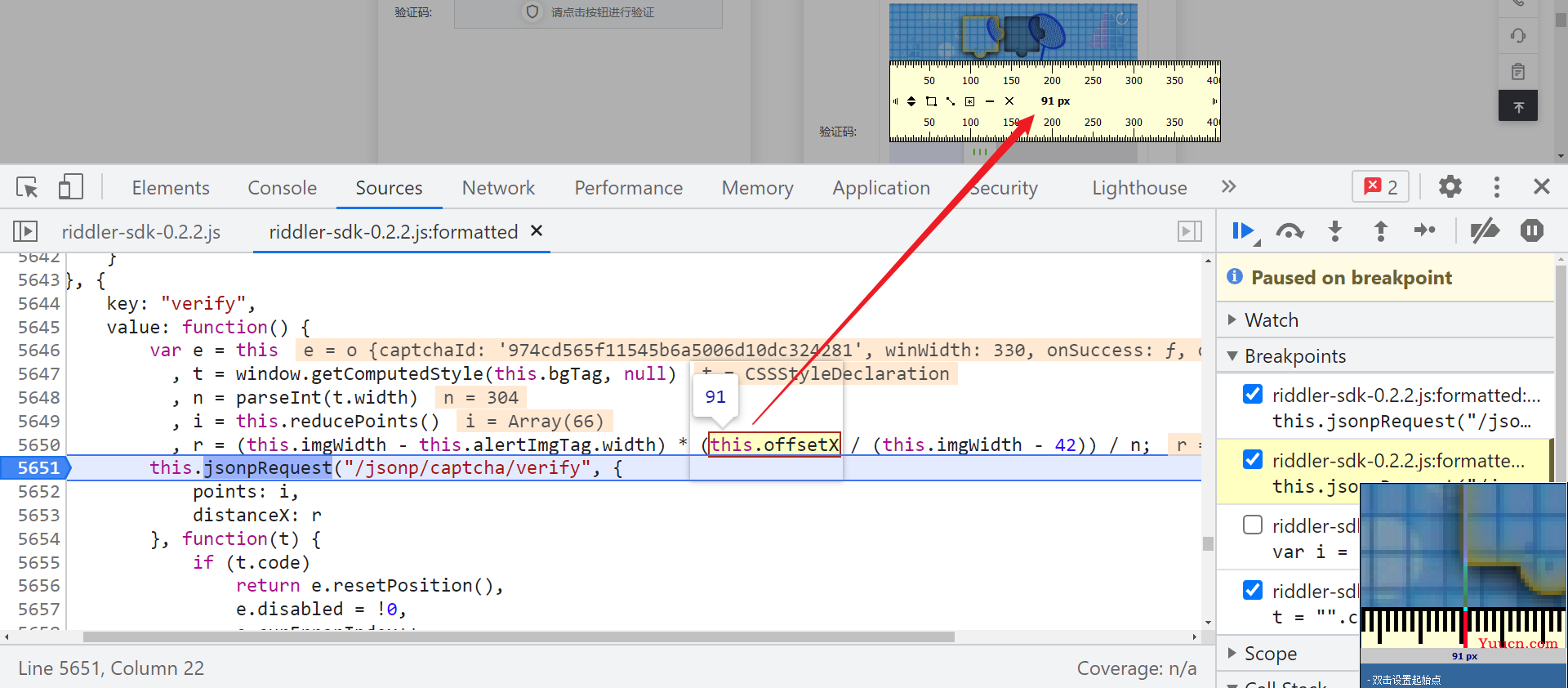The width and height of the screenshot is (1568, 688).
Task: Click reducePoints call on line 5649
Action: point(354,421)
